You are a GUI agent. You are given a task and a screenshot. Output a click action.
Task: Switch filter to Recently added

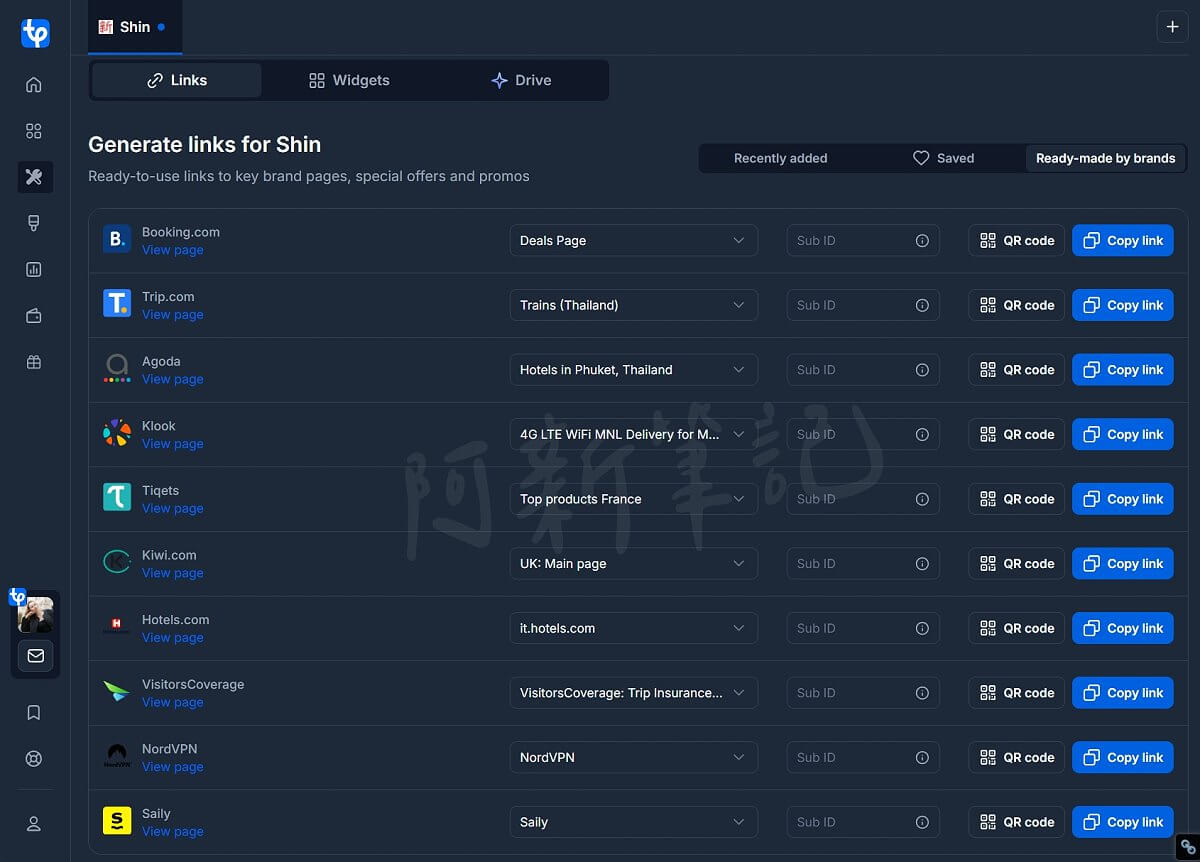[781, 158]
